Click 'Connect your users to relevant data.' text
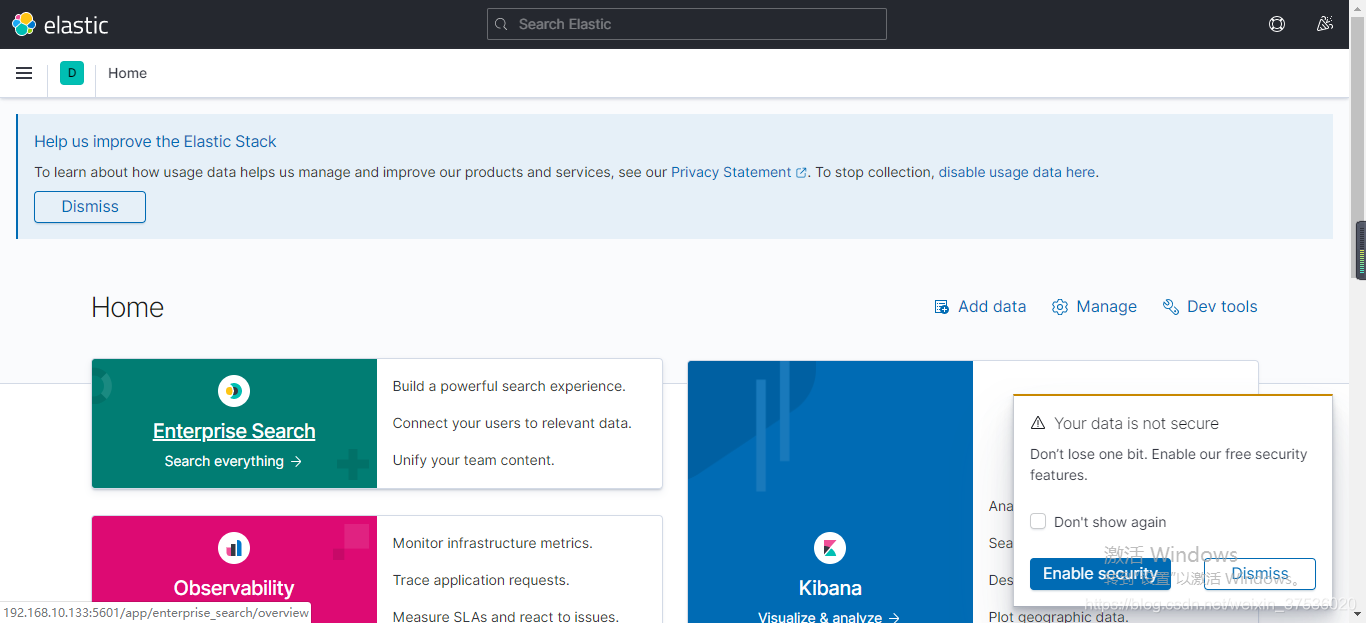The height and width of the screenshot is (623, 1366). coord(512,423)
